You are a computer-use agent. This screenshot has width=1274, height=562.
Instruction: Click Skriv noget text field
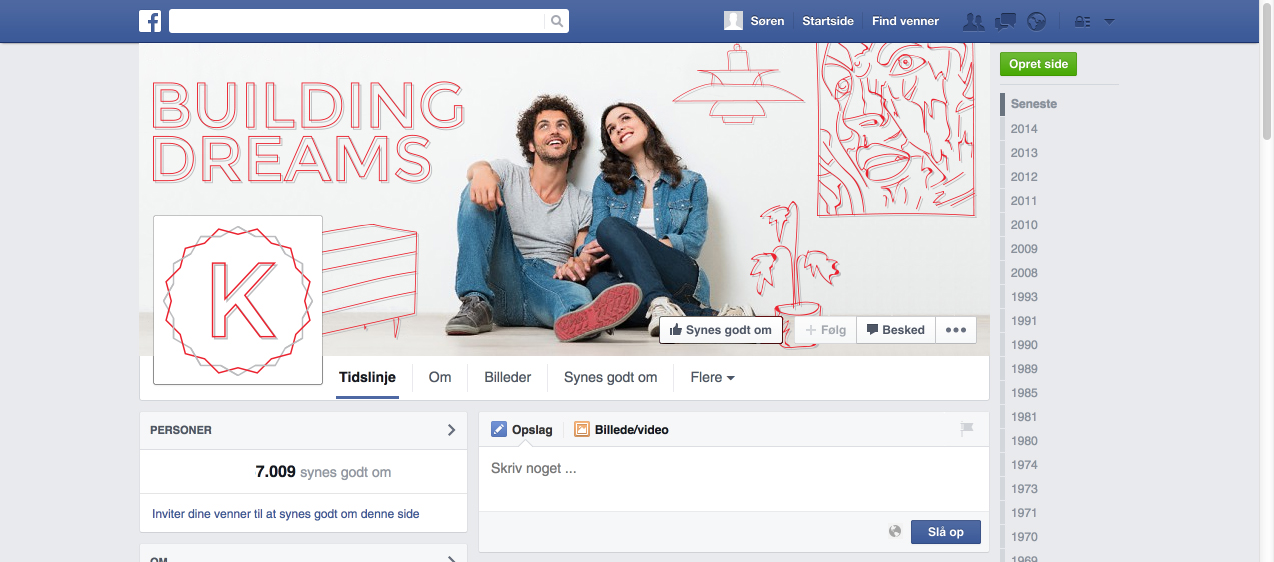(x=734, y=478)
